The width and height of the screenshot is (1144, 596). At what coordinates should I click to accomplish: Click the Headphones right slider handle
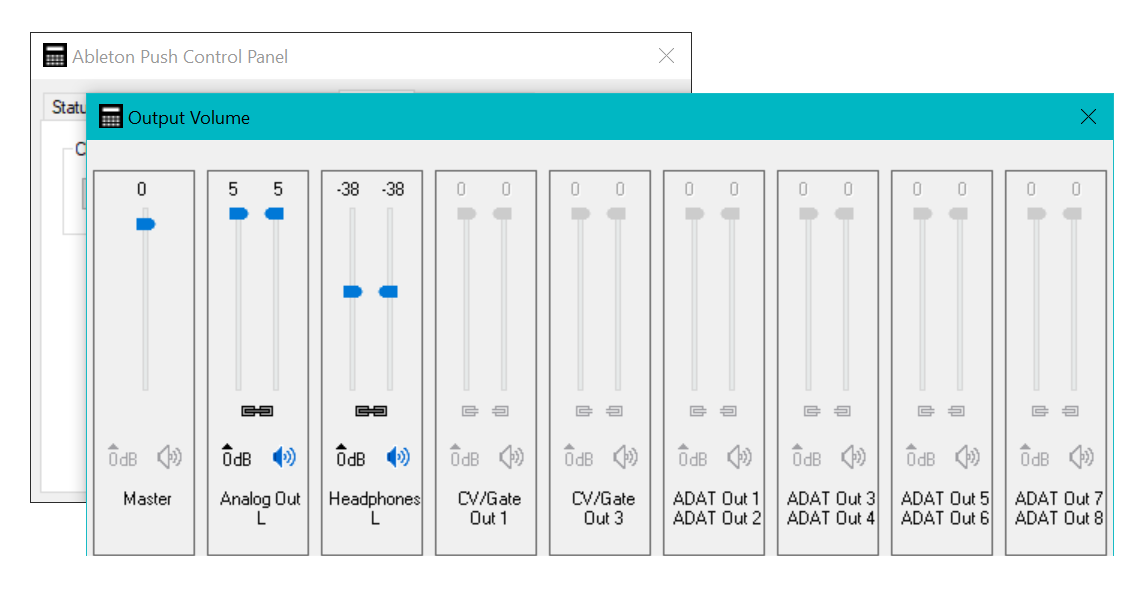pos(389,291)
